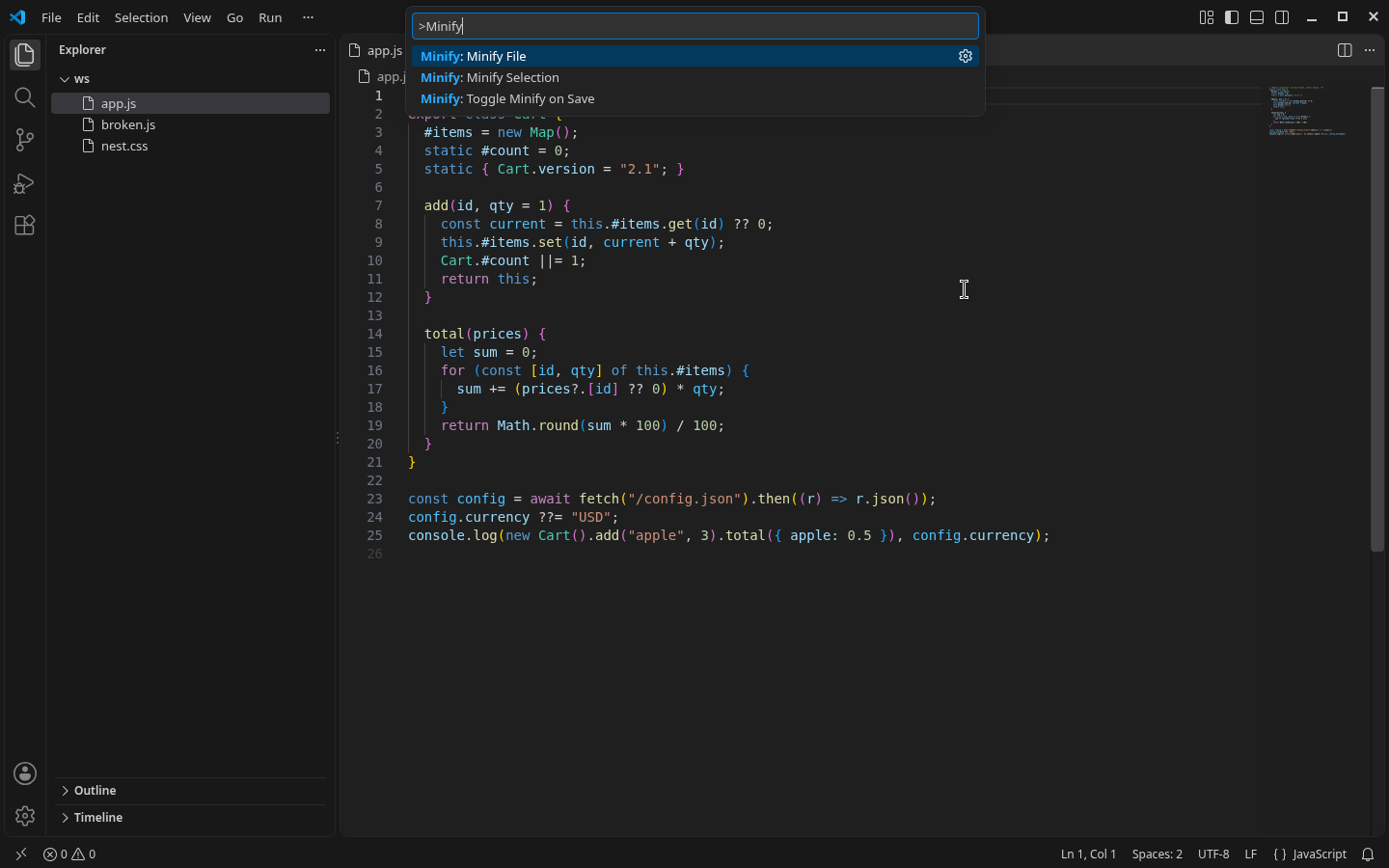
Task: Open the File menu
Action: (x=52, y=17)
